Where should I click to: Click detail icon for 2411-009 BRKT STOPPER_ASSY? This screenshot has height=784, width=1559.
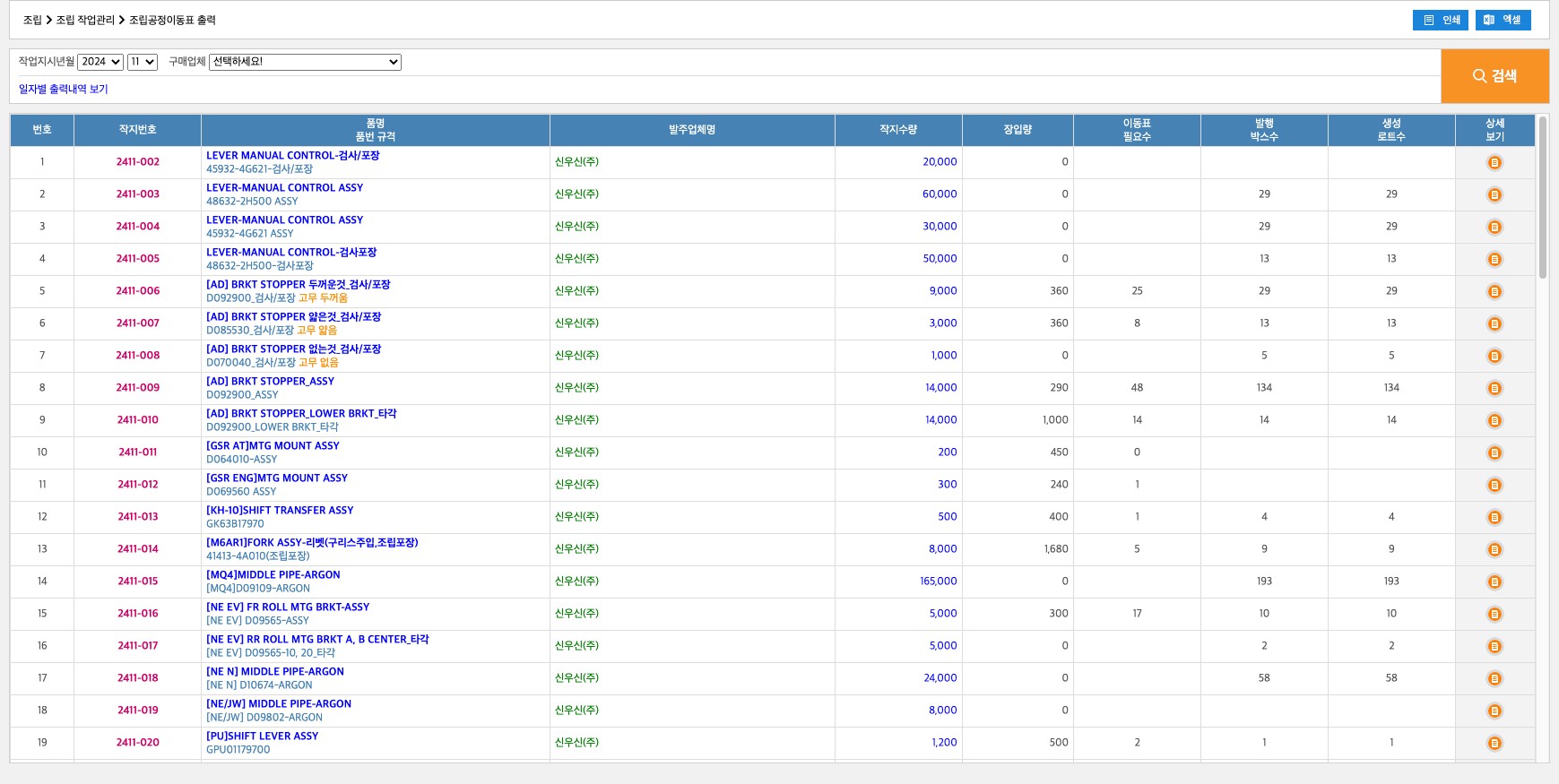(x=1494, y=388)
